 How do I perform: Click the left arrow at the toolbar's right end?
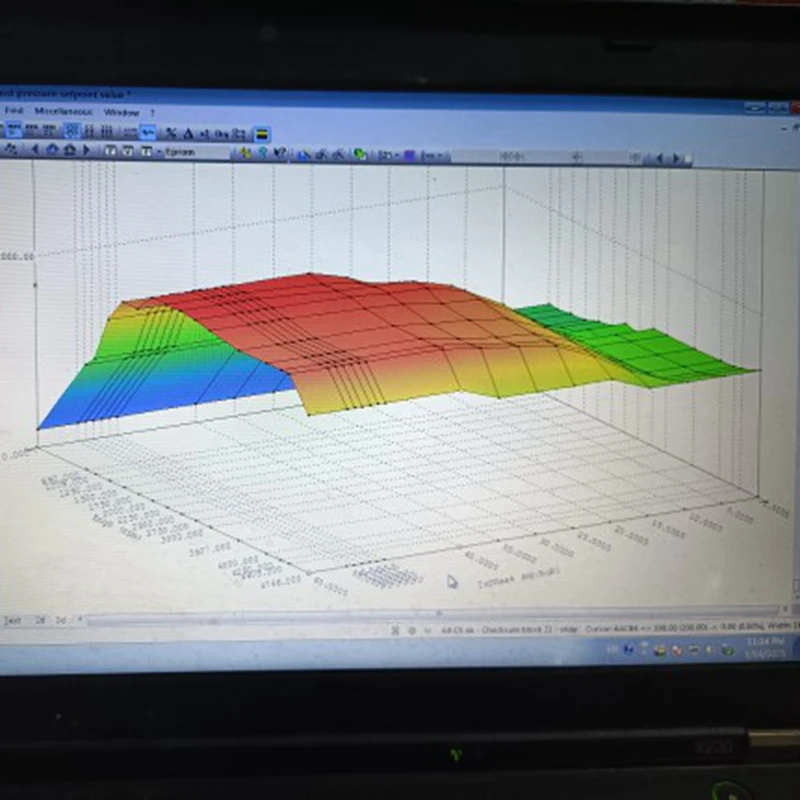click(x=660, y=158)
